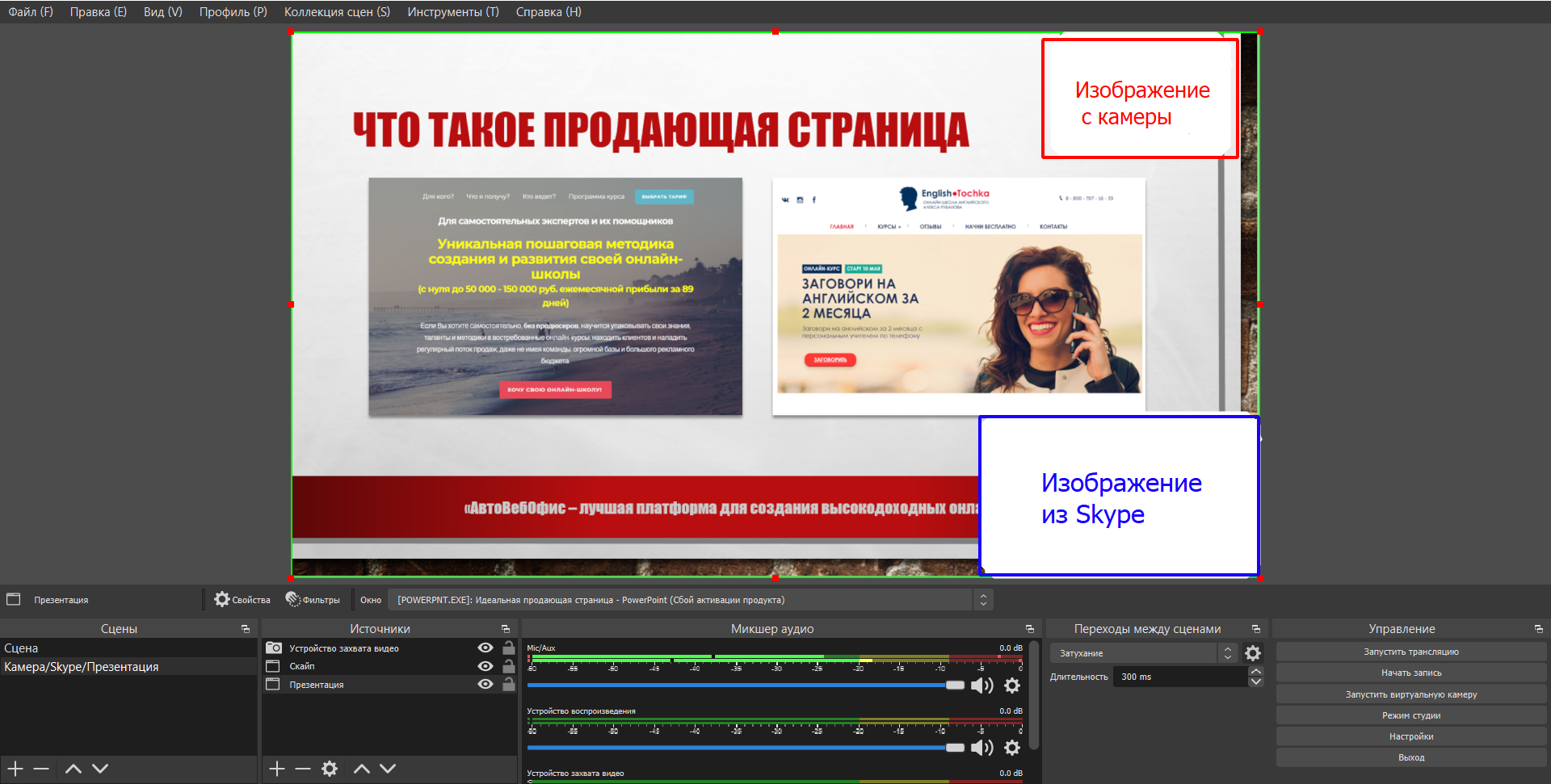Click the Длительность 300 ms field
This screenshot has height=784, width=1551.
click(1180, 677)
